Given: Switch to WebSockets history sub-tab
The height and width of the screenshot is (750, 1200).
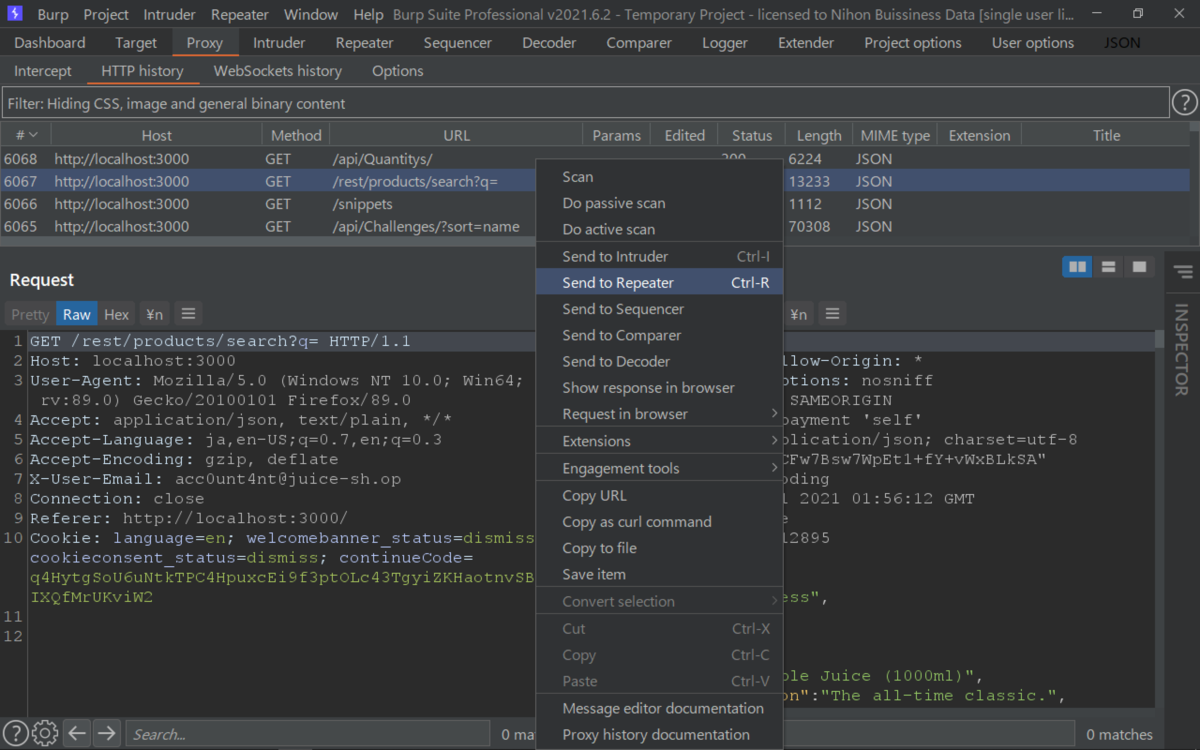Looking at the screenshot, I should point(278,71).
